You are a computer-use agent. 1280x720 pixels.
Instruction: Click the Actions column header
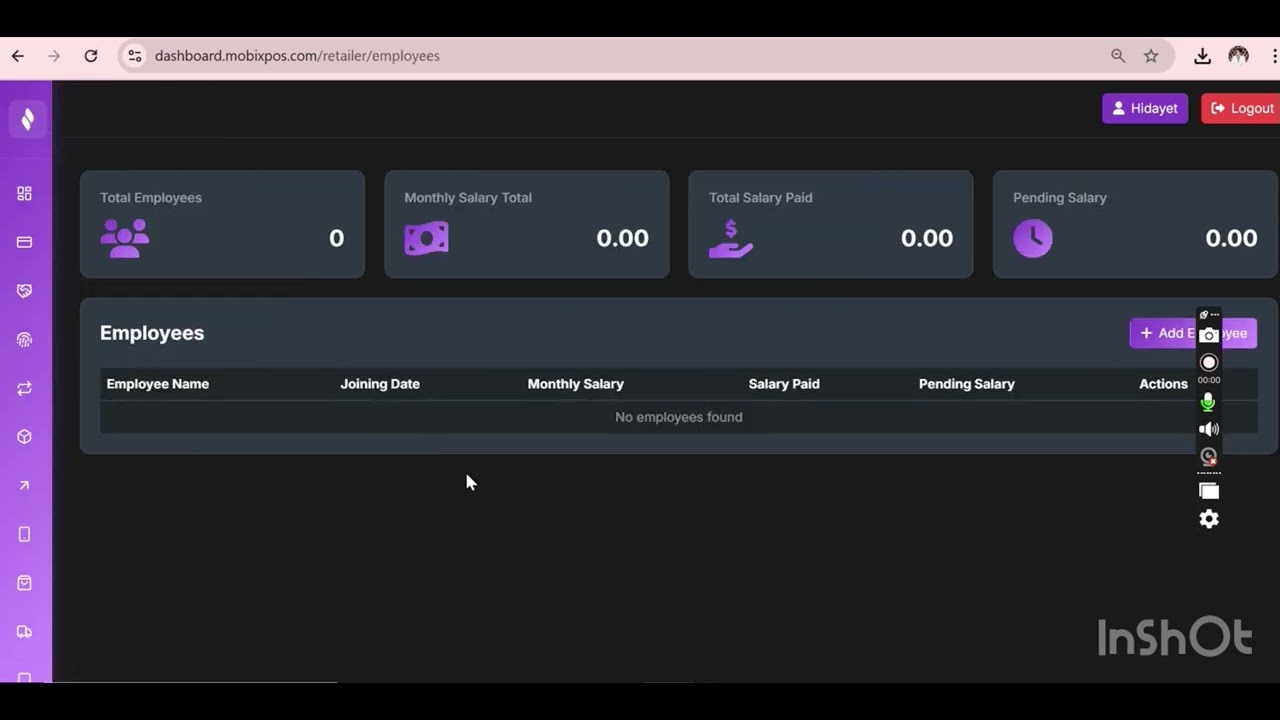(x=1163, y=384)
